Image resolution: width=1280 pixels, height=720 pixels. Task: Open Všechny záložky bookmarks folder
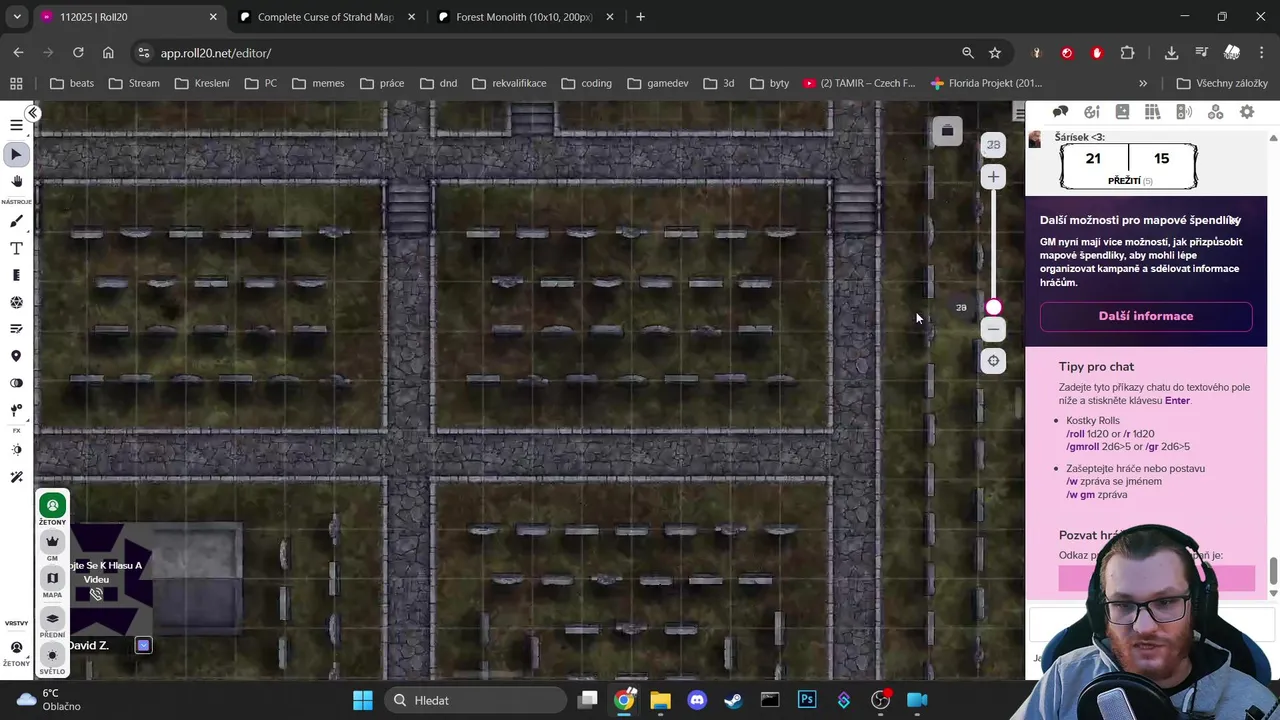click(x=1222, y=83)
